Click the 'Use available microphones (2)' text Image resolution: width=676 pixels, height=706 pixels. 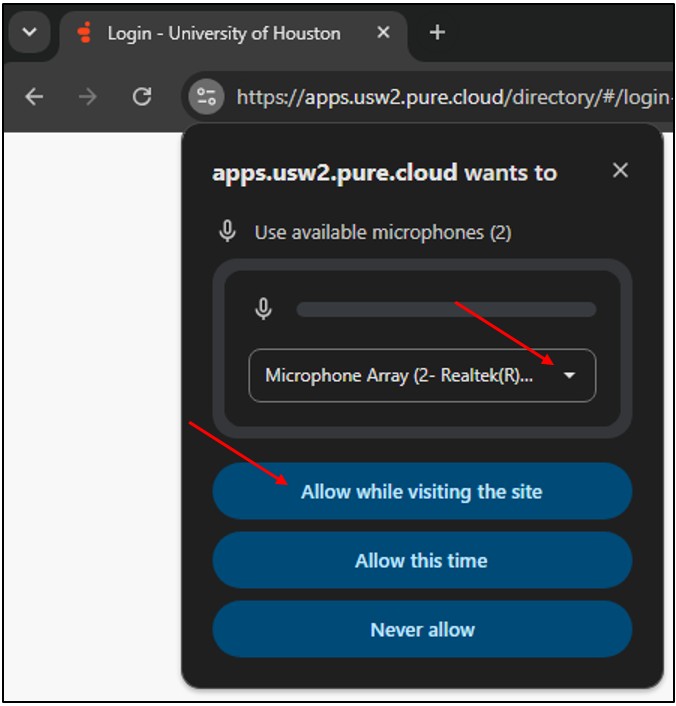(383, 233)
